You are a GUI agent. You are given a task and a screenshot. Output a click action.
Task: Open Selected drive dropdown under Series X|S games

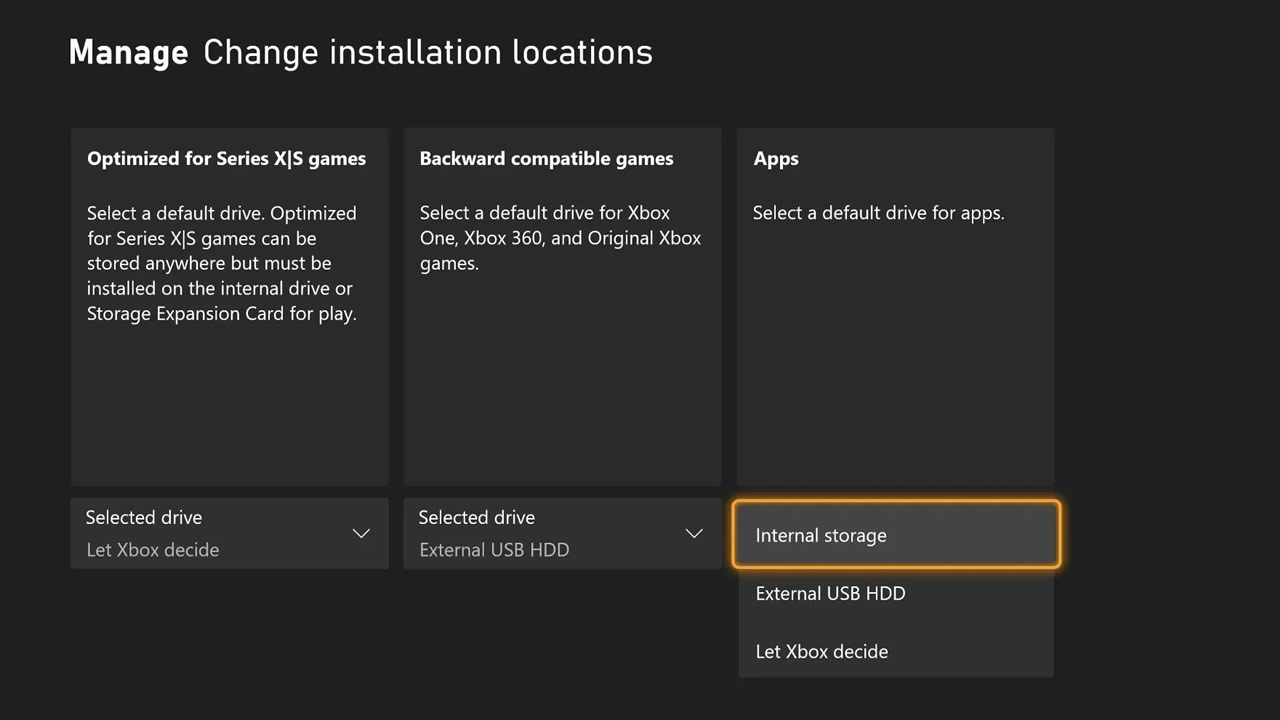228,533
